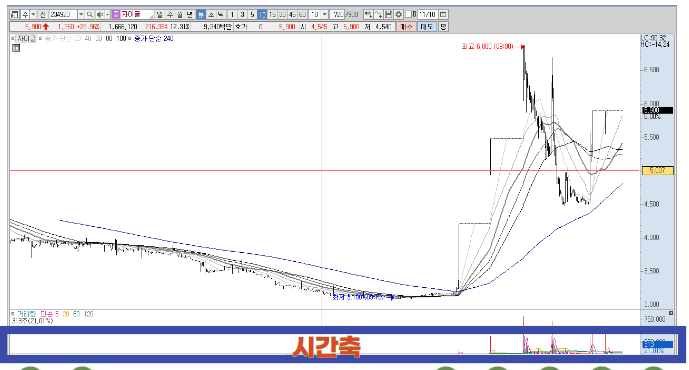
Task: Set interval to 45 minutes
Action: [x=292, y=15]
